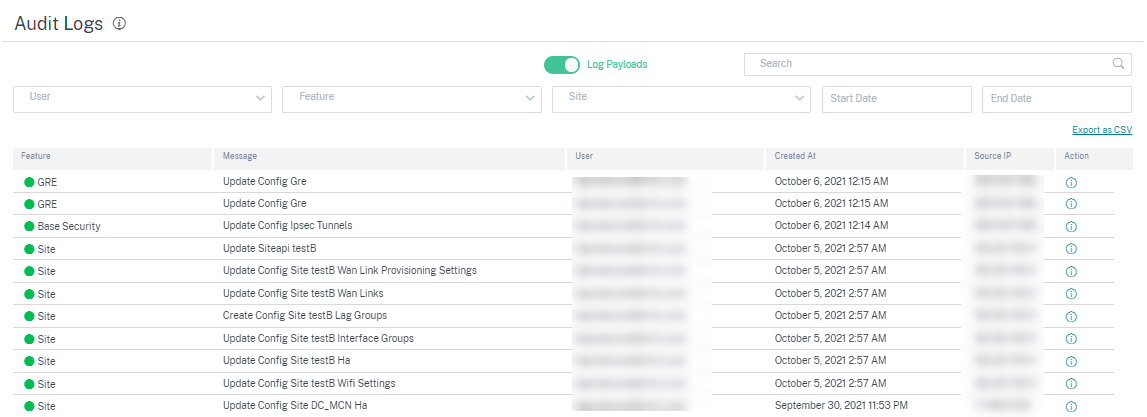Viewport: 1147px width, 417px height.
Task: Click the info icon beside Audit Logs title
Action: pyautogui.click(x=119, y=23)
